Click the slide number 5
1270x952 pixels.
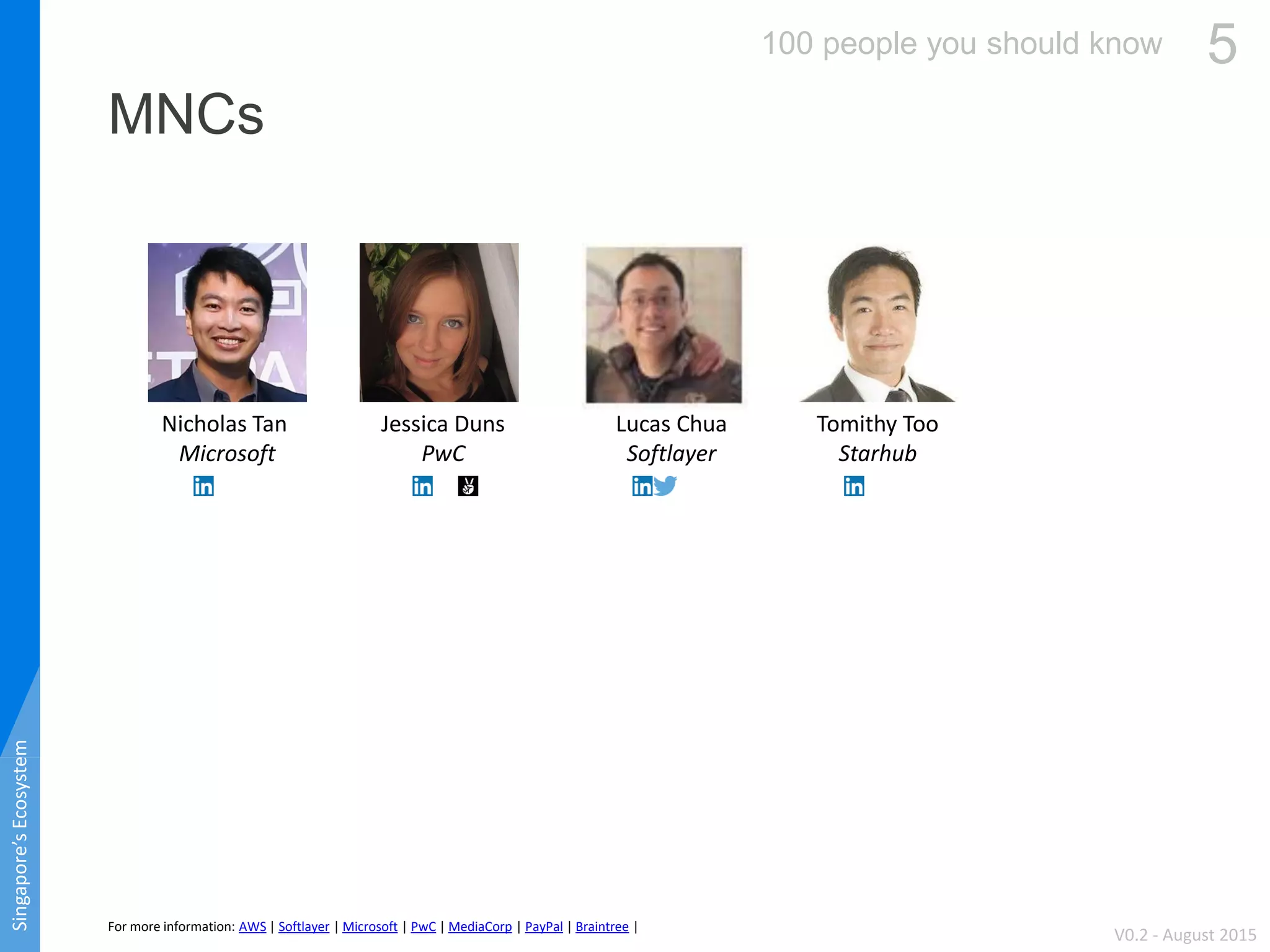click(x=1222, y=43)
